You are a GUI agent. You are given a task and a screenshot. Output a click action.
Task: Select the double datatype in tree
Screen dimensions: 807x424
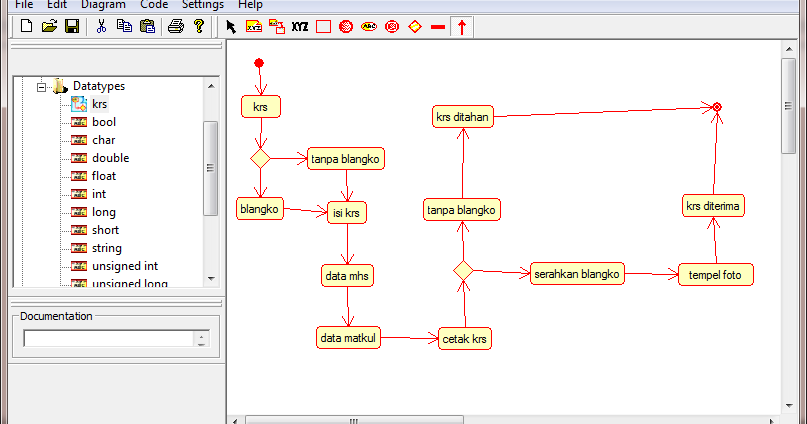[x=111, y=158]
